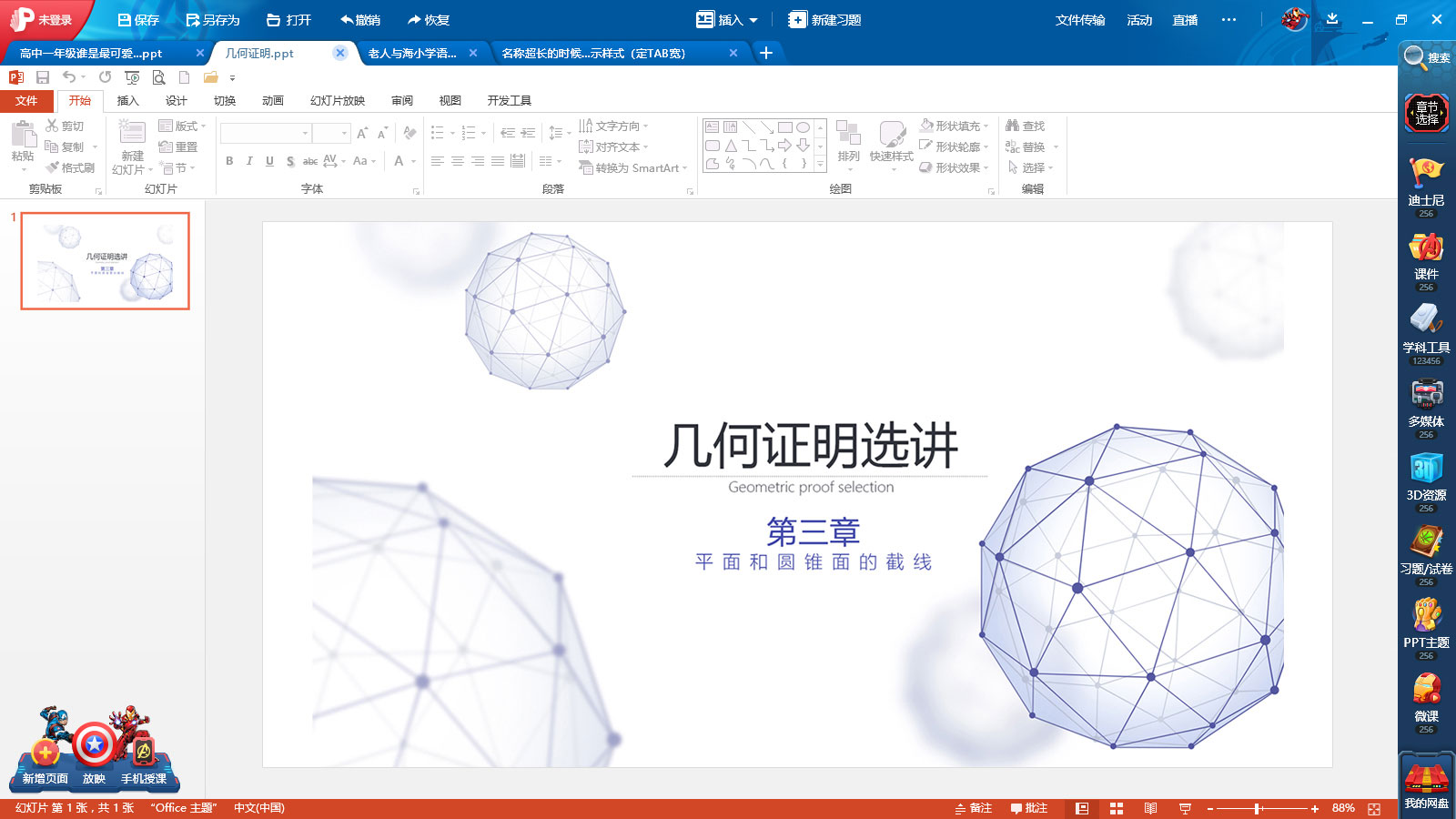Viewport: 1456px width, 819px height.
Task: Click the 另存为 save-as button
Action: click(213, 20)
